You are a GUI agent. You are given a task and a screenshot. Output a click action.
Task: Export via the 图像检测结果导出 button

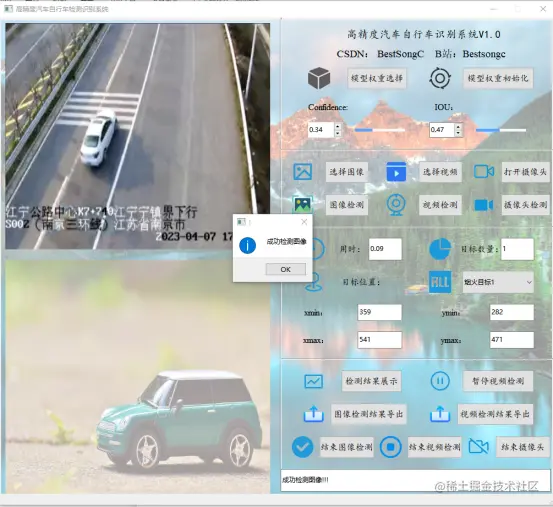(369, 414)
